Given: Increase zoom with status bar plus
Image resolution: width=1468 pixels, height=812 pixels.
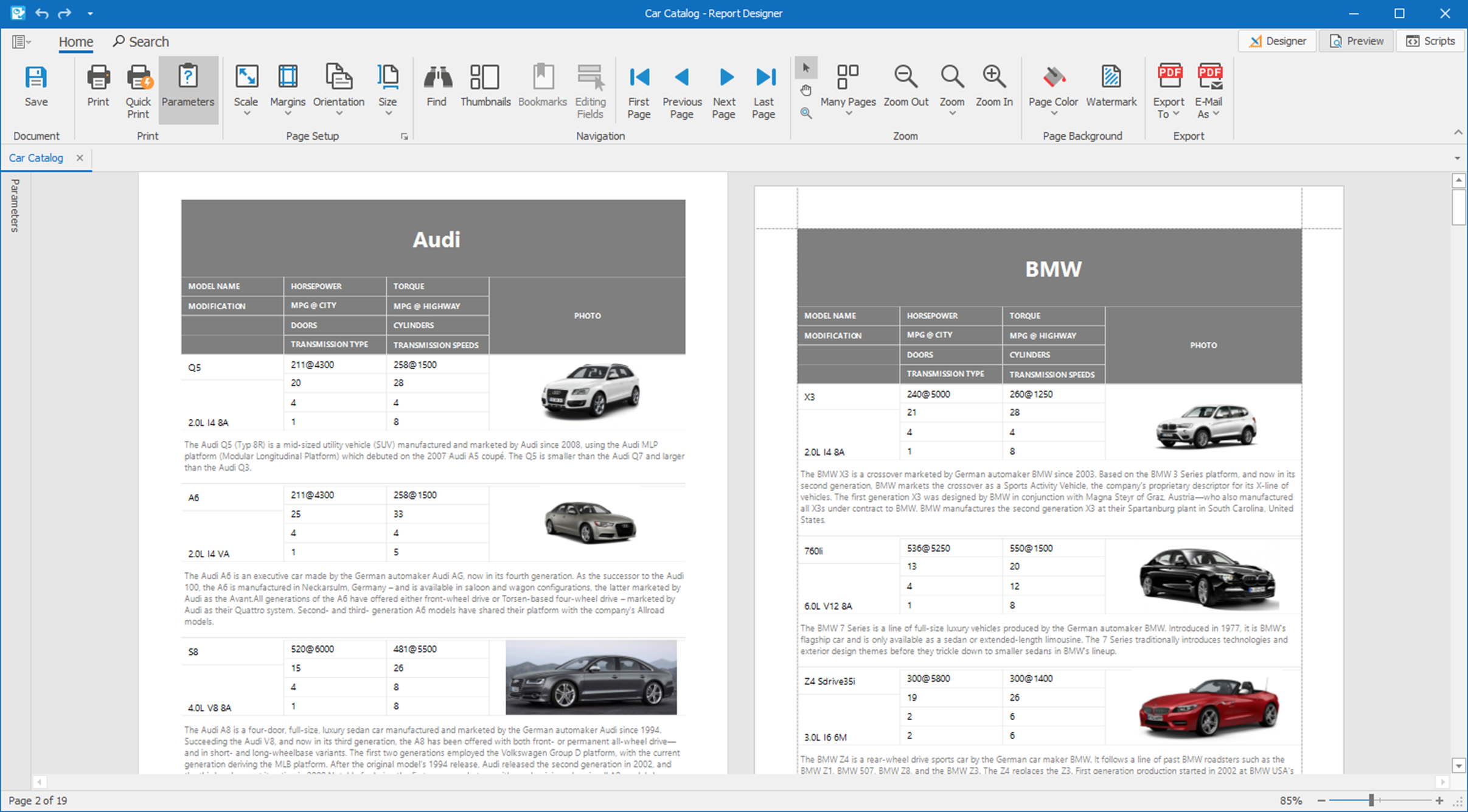Looking at the screenshot, I should 1439,800.
